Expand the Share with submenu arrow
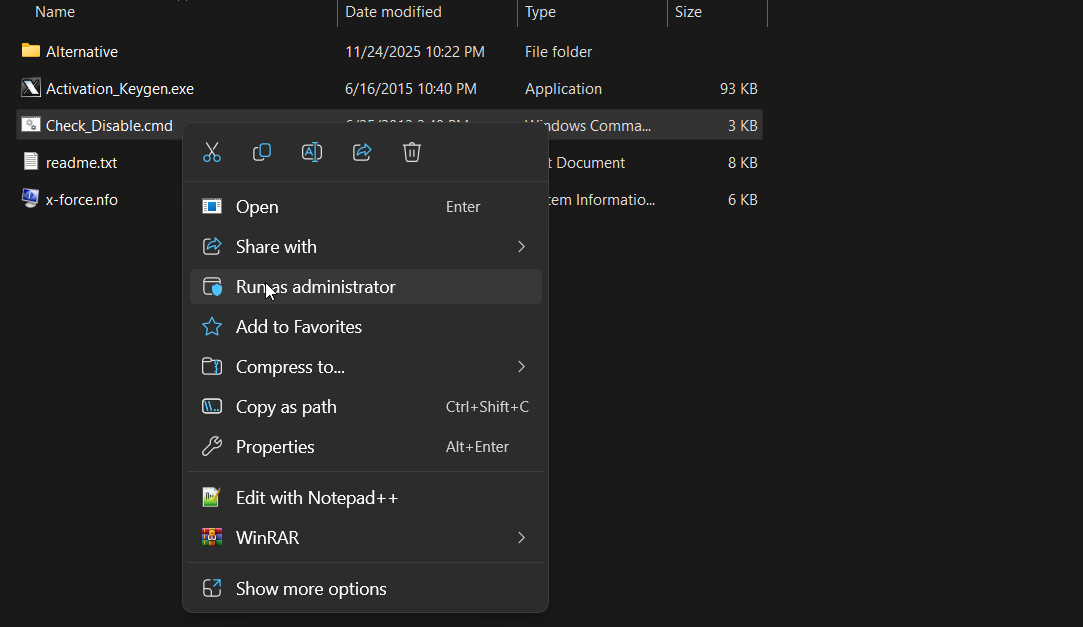Image resolution: width=1083 pixels, height=627 pixels. click(521, 247)
